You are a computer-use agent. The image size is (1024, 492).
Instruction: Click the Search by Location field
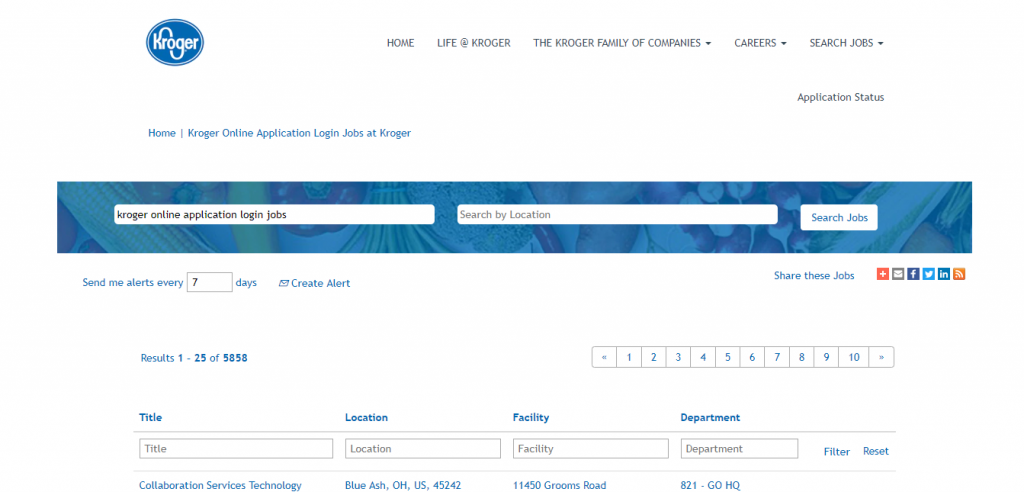617,214
